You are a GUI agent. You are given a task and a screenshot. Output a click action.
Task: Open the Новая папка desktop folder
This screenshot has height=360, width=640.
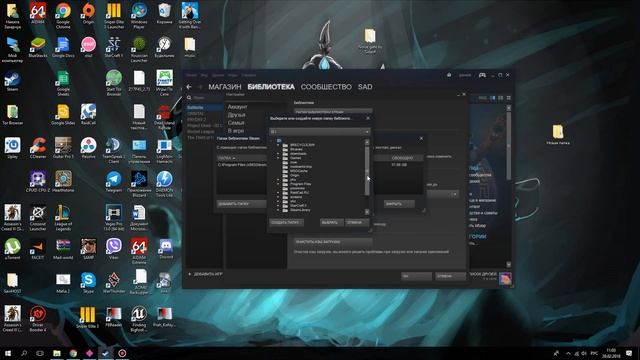click(x=558, y=135)
